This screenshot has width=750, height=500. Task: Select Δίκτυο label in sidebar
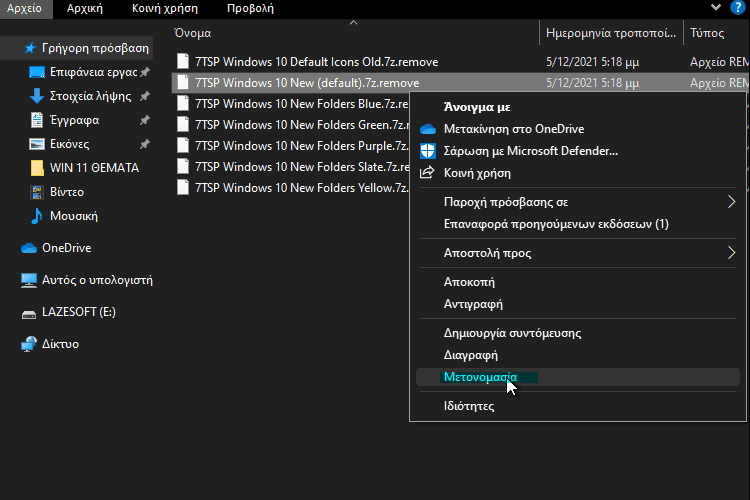tap(60, 344)
